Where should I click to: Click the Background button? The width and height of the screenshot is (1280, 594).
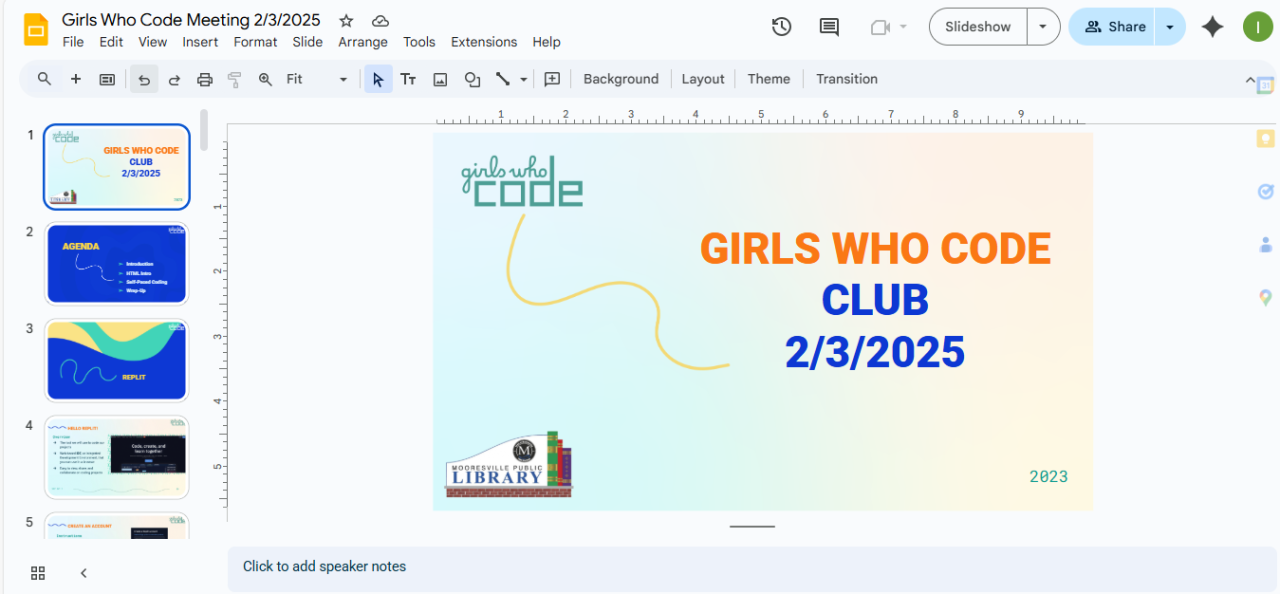coord(621,79)
